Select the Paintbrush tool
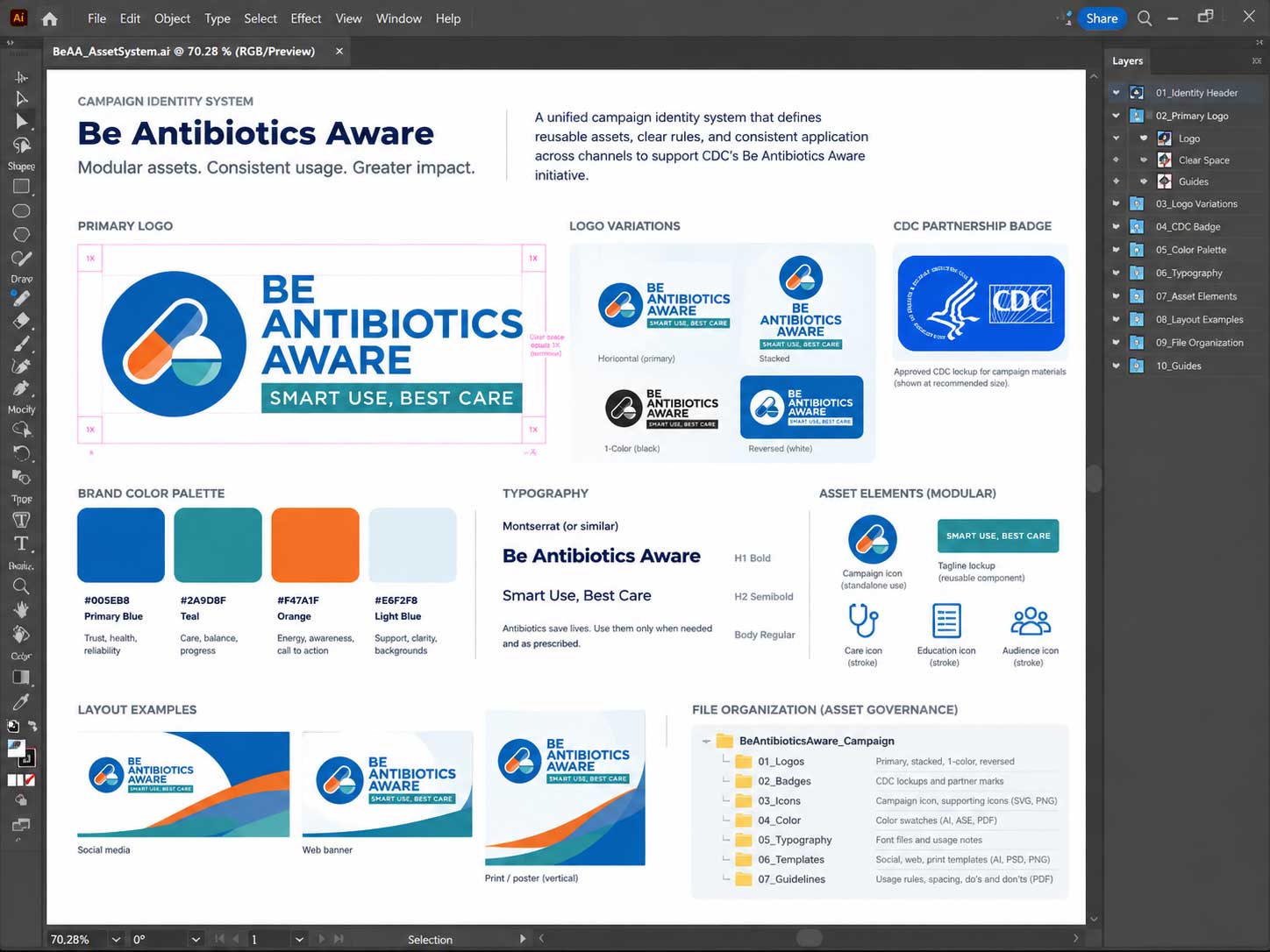The height and width of the screenshot is (952, 1270). click(x=22, y=344)
